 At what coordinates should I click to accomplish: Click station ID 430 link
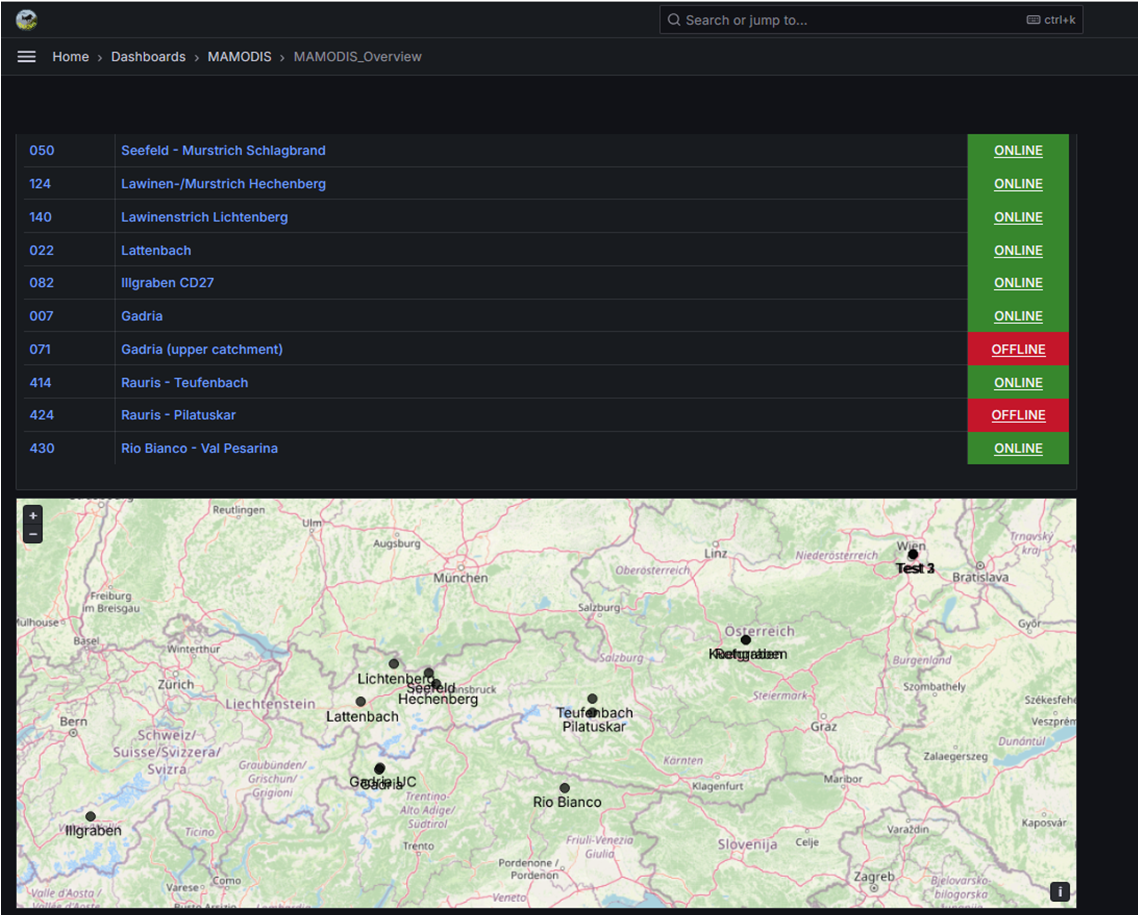[x=42, y=449]
